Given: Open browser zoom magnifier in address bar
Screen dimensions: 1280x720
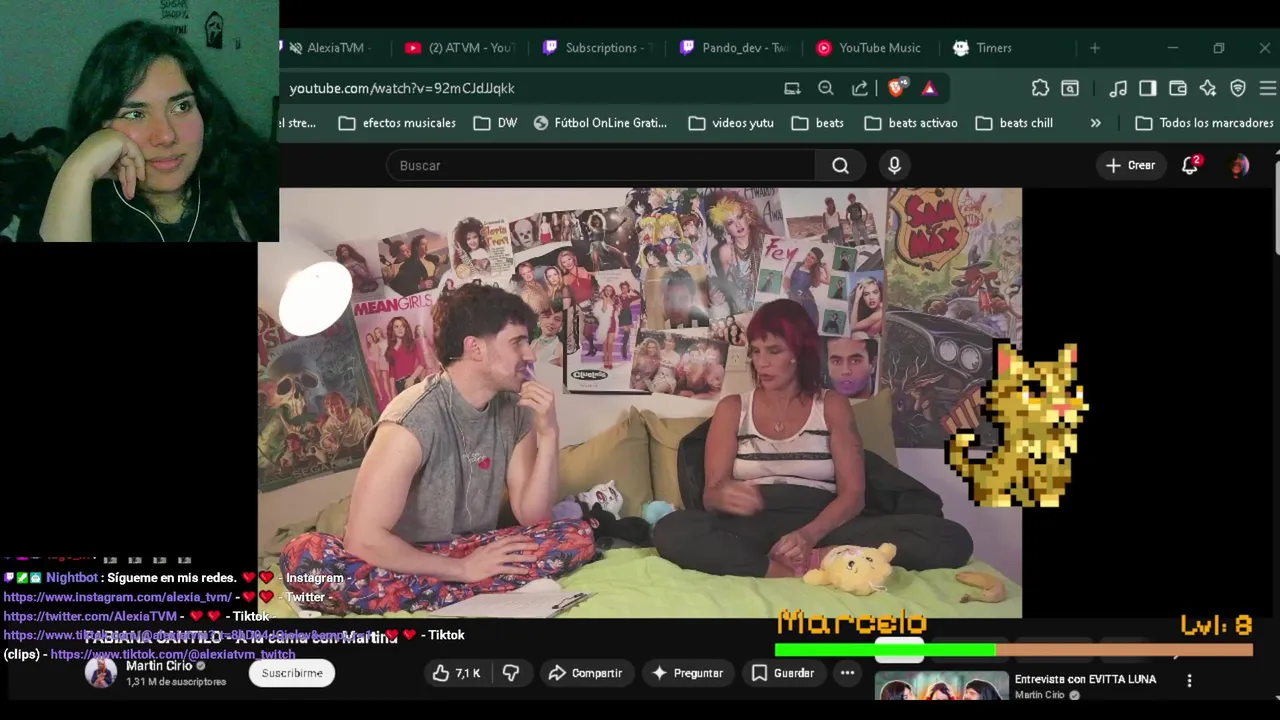Looking at the screenshot, I should pyautogui.click(x=826, y=88).
